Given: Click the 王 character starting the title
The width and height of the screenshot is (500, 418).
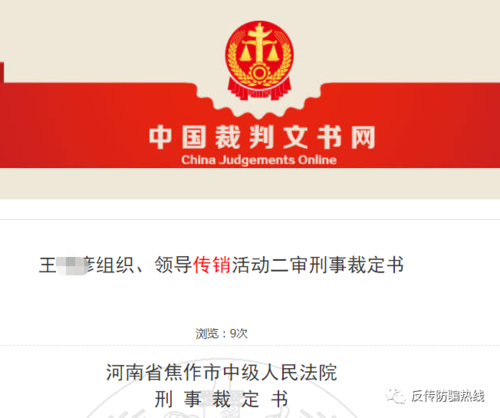Looking at the screenshot, I should 47,266.
